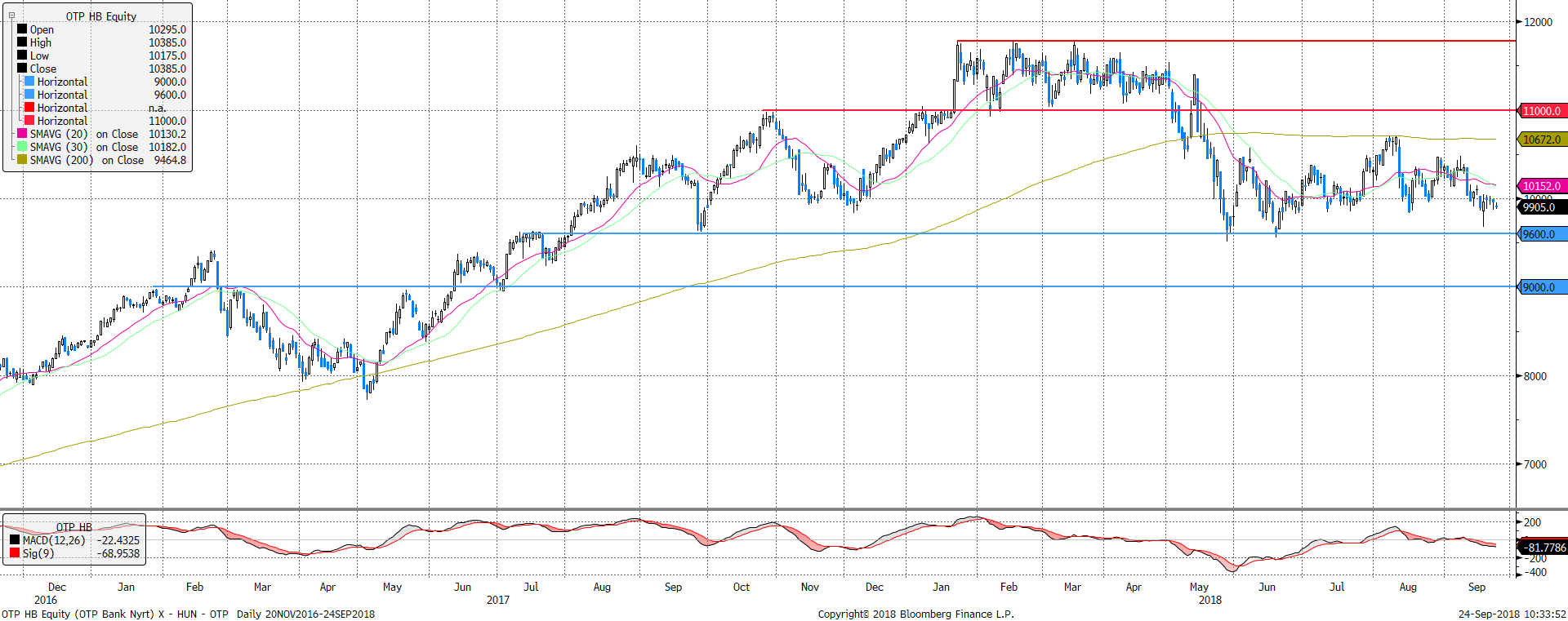This screenshot has height=621, width=1568.
Task: Select the Open value 10295.0
Action: pyautogui.click(x=167, y=29)
